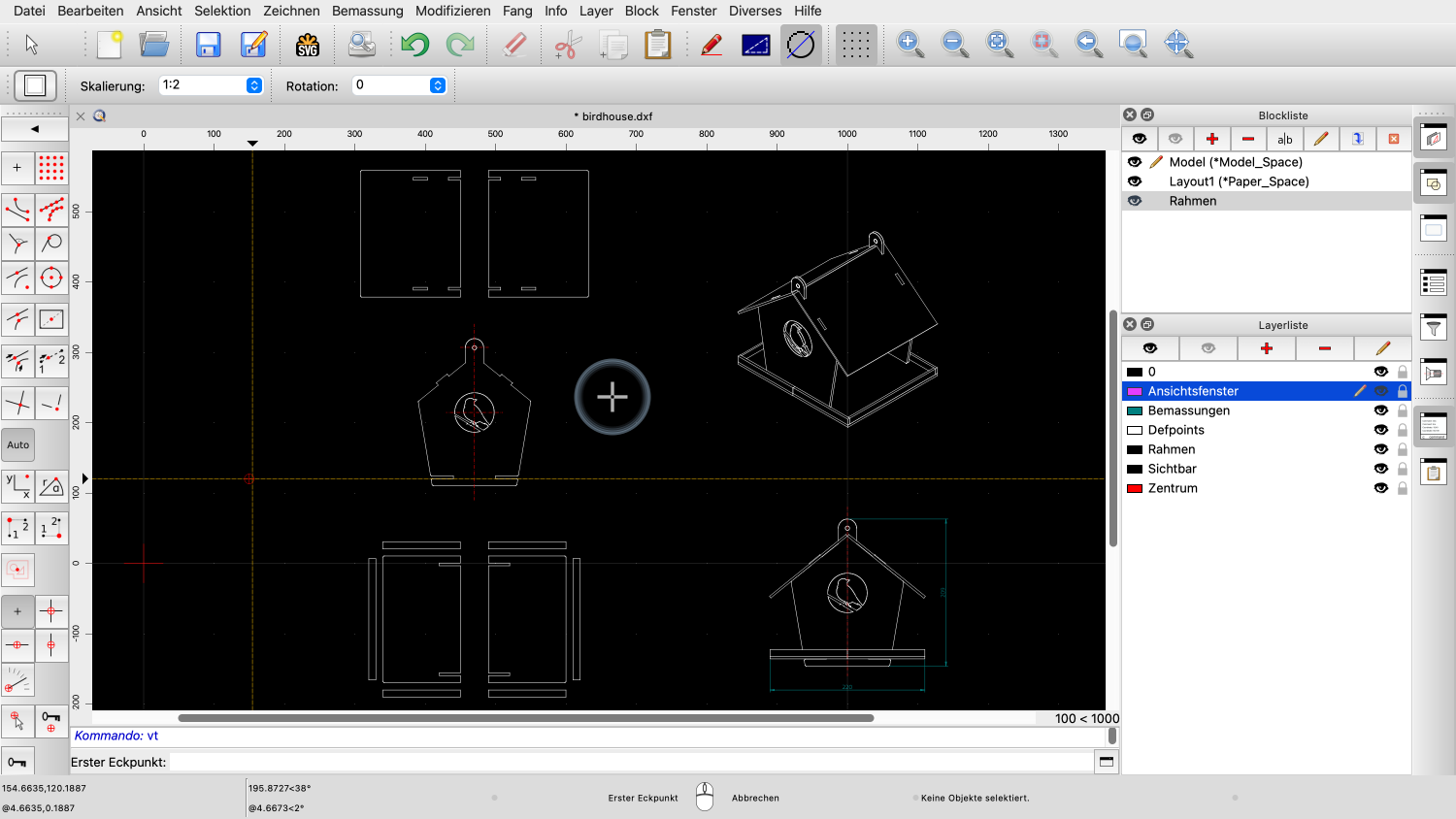Toggle visibility of Bemassungen layer
Viewport: 1456px width, 819px height.
click(x=1380, y=410)
